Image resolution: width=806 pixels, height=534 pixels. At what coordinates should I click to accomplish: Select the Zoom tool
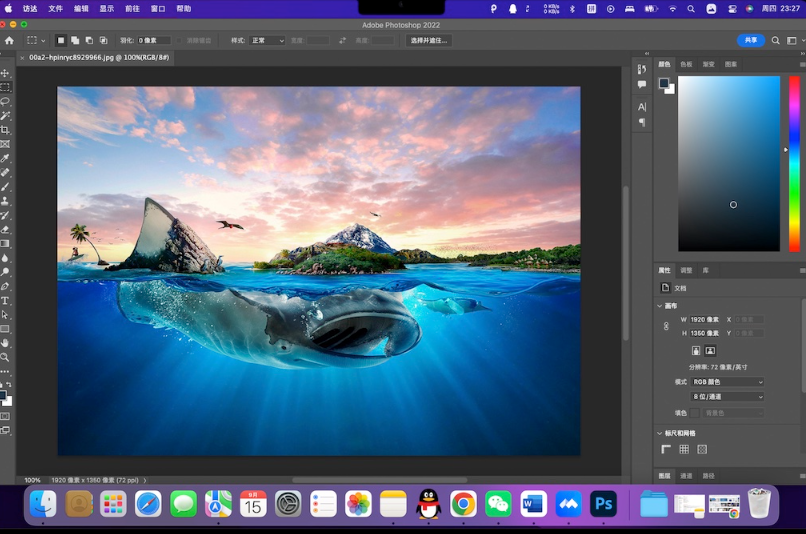5,357
